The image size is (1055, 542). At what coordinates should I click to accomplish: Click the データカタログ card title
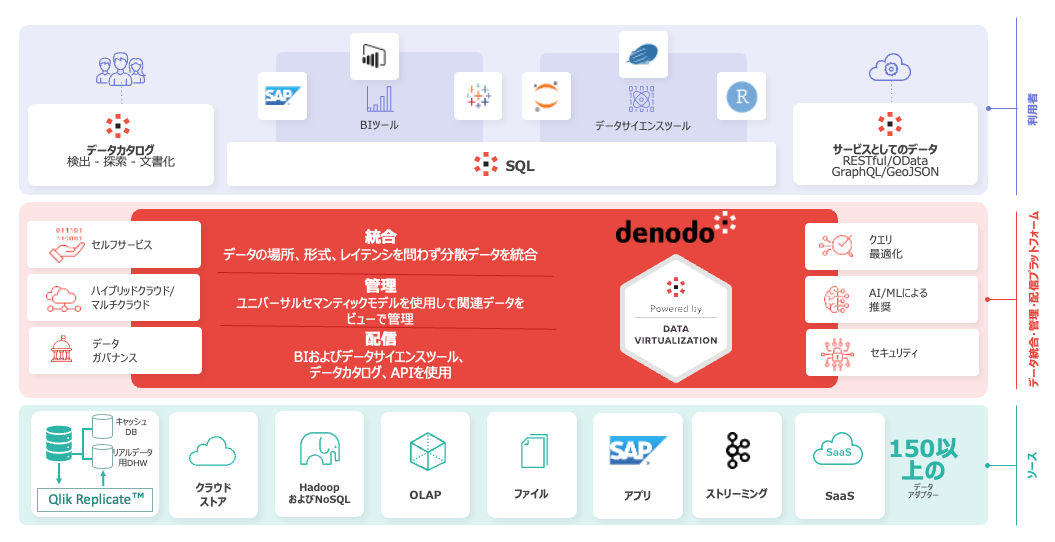point(120,150)
